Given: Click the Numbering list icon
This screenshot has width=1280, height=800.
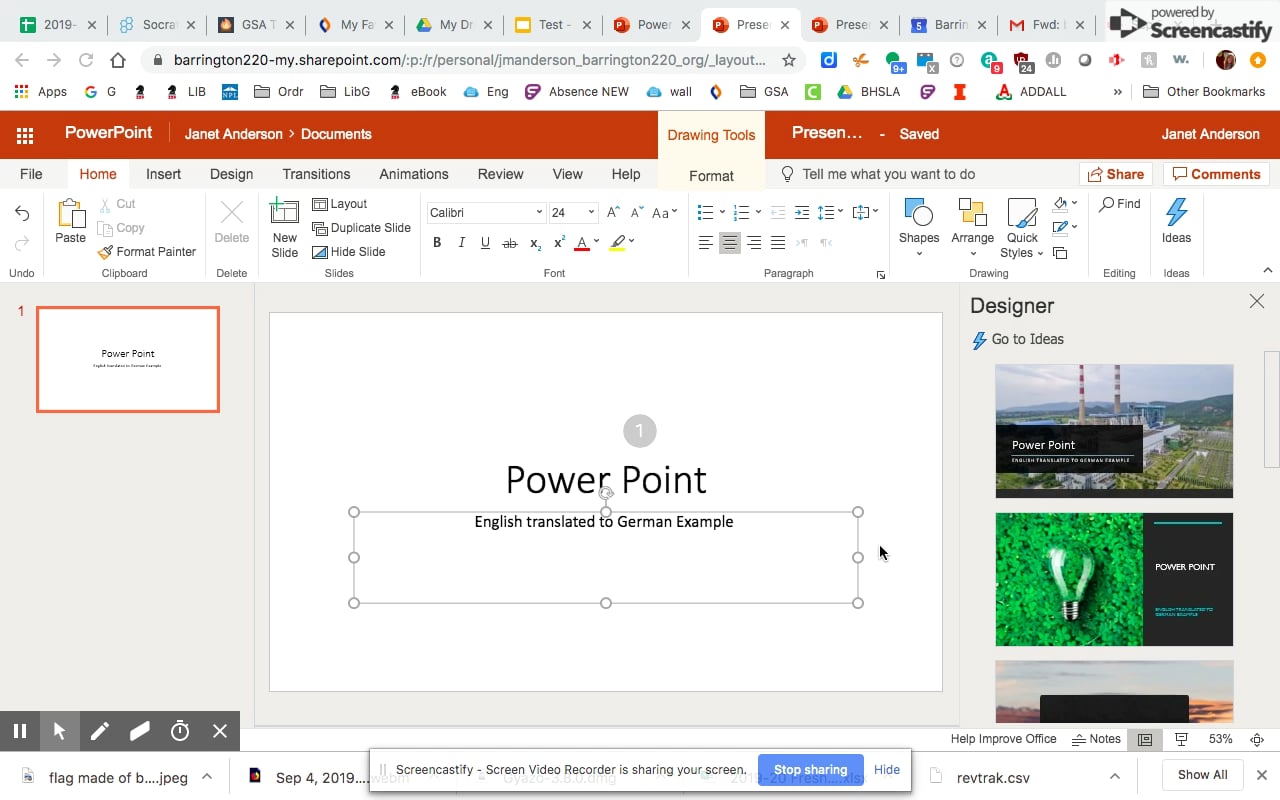Looking at the screenshot, I should pyautogui.click(x=741, y=212).
